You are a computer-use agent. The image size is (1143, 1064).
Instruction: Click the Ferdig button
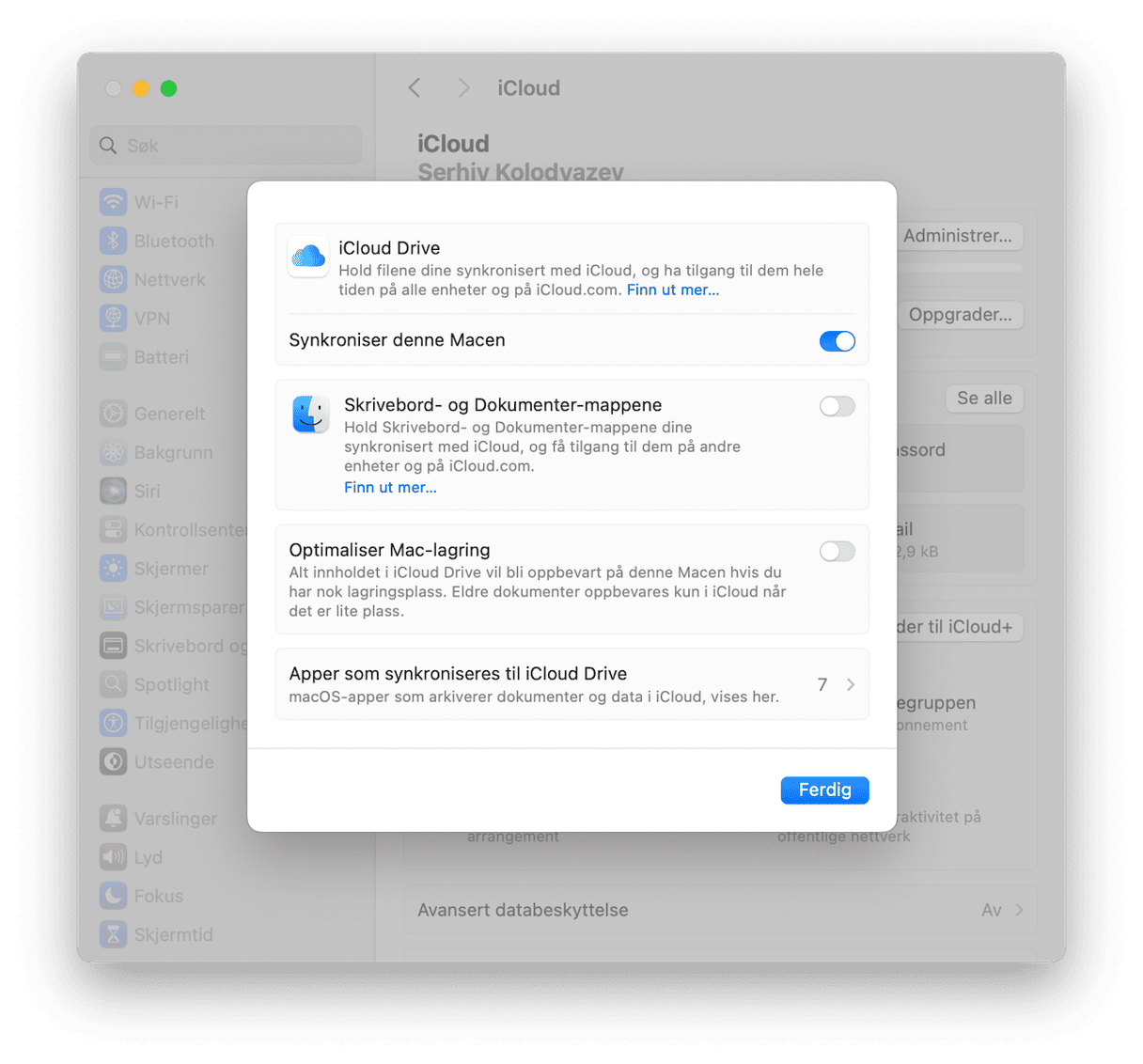pos(824,790)
